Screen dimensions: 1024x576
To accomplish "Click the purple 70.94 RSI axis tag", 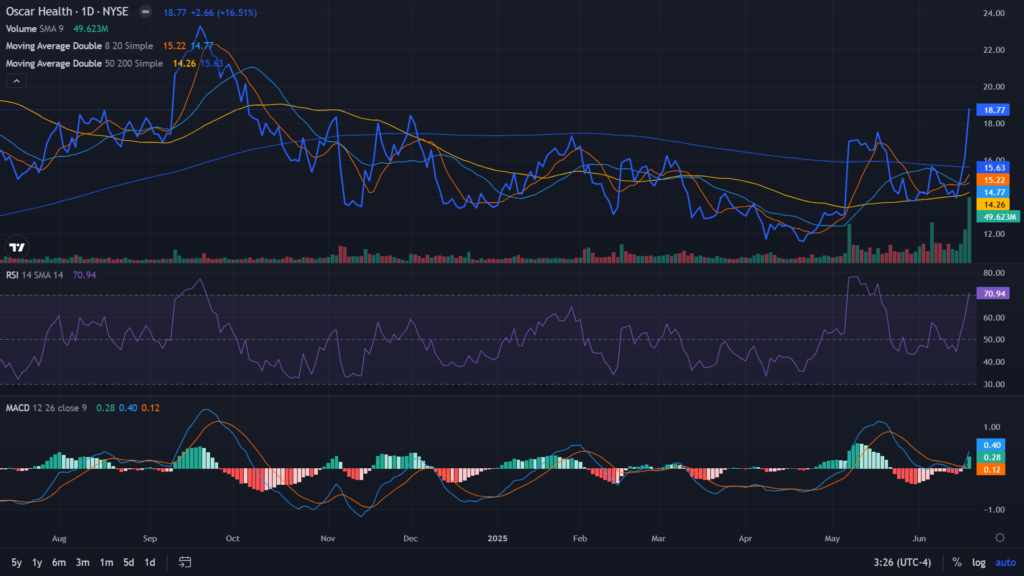I will (993, 293).
